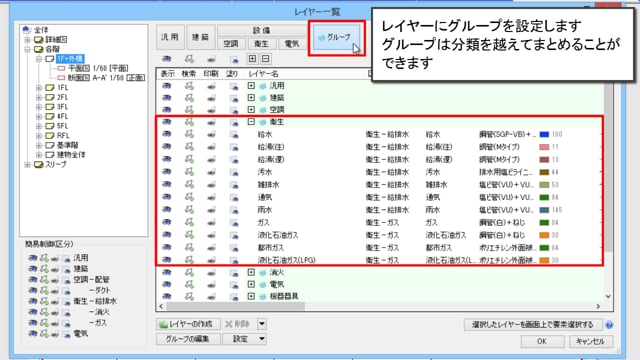Toggle display eye icon for 消火 group row

click(x=167, y=272)
